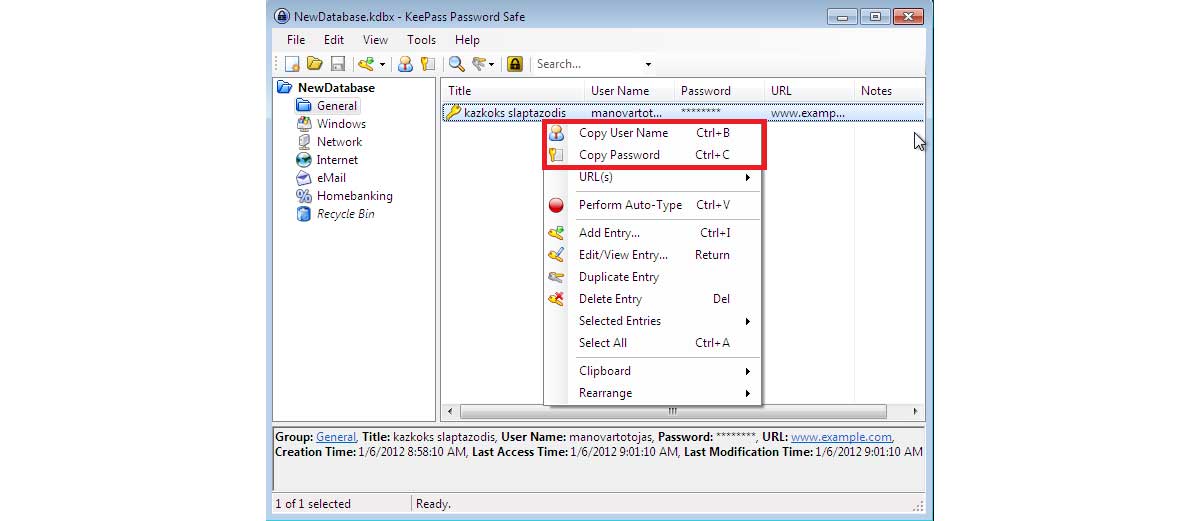Choose Delete Entry from context menu
The image size is (1200, 521).
click(653, 299)
